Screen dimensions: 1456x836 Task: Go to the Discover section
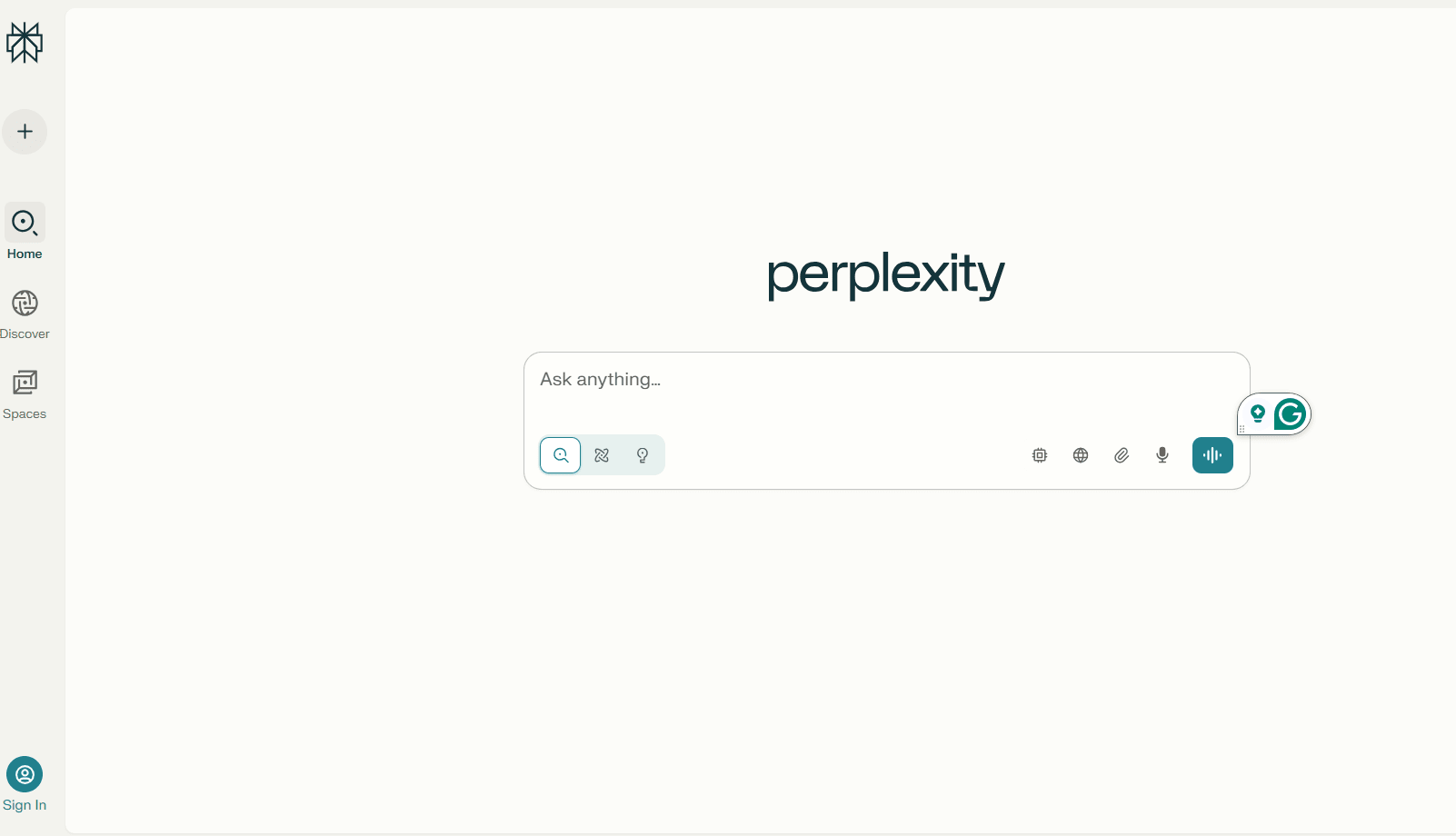pyautogui.click(x=25, y=312)
